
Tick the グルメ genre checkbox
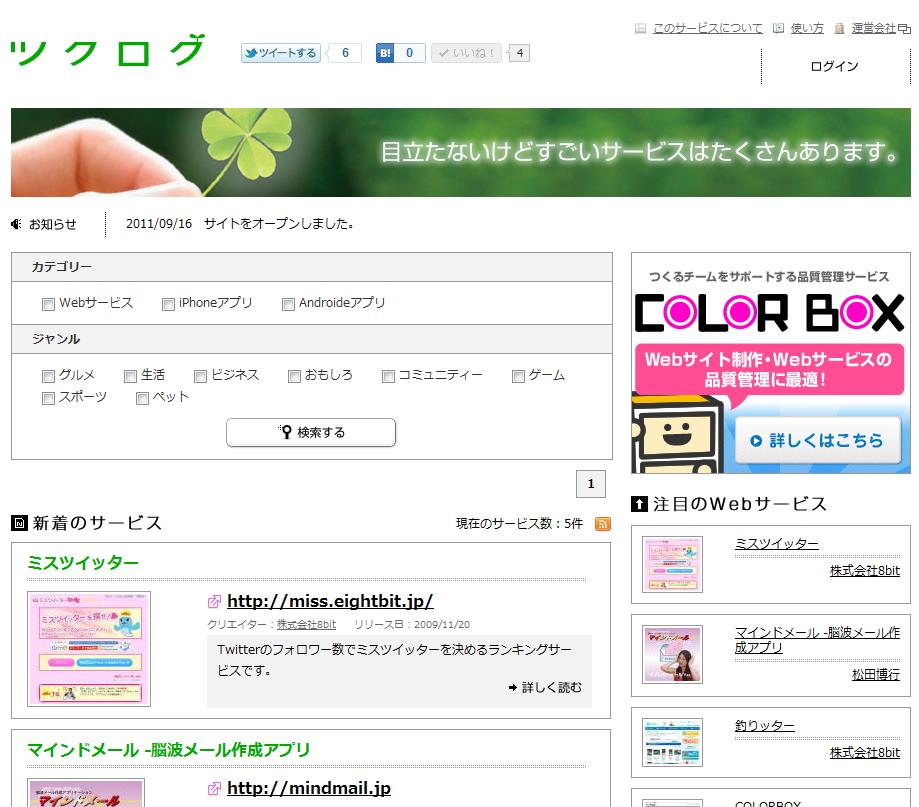click(x=48, y=376)
